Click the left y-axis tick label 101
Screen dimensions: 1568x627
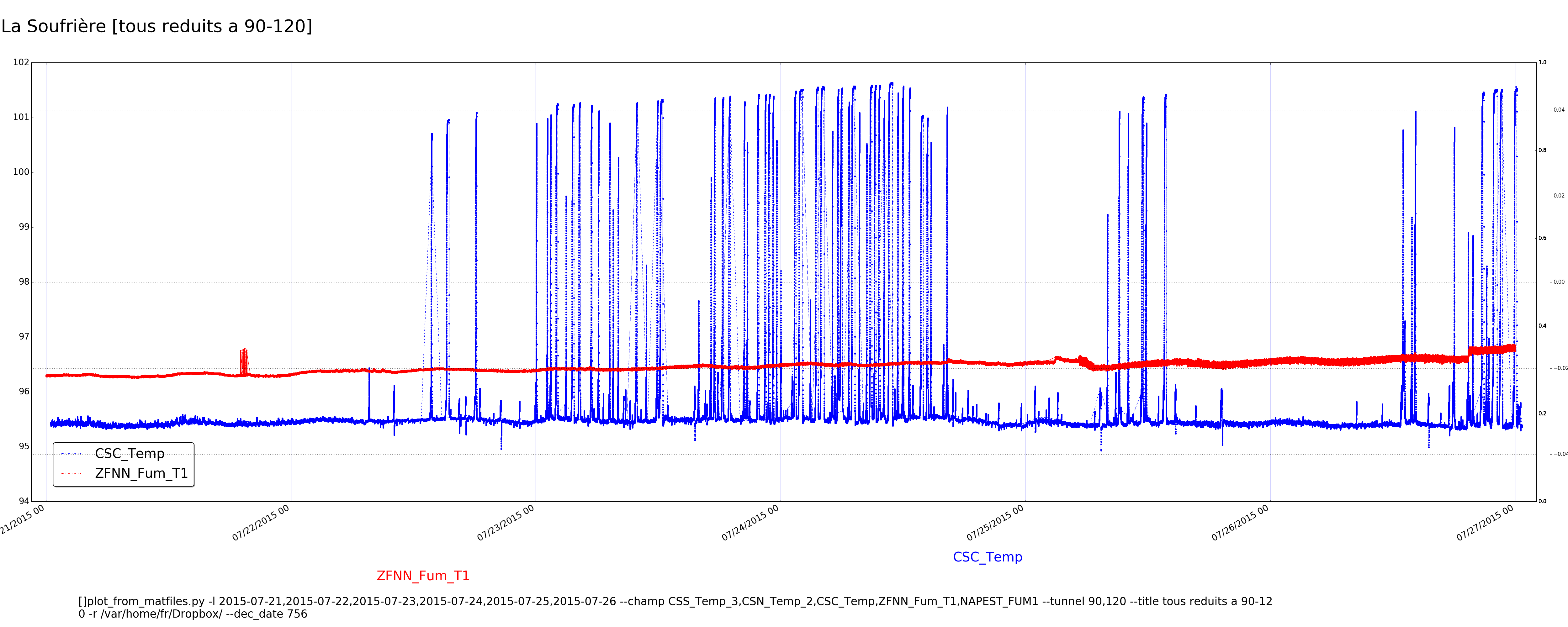click(x=21, y=117)
